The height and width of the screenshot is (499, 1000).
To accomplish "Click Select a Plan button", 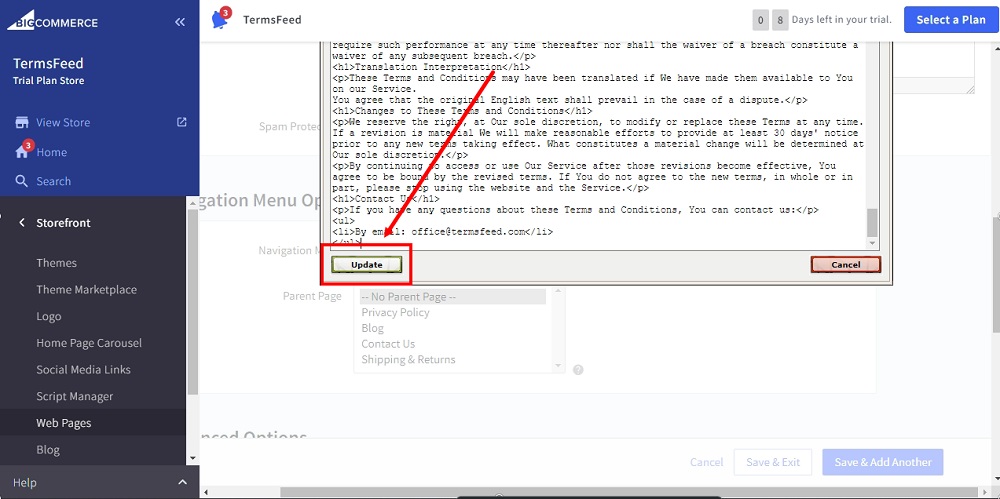I will 951,20.
